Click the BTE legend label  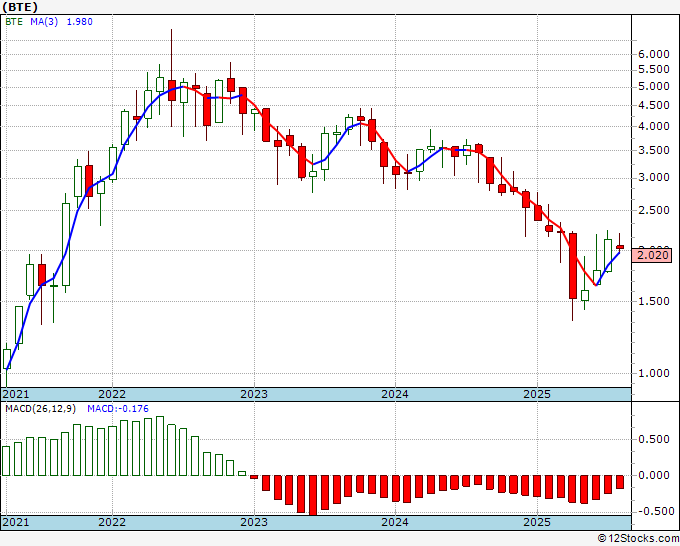tap(14, 21)
